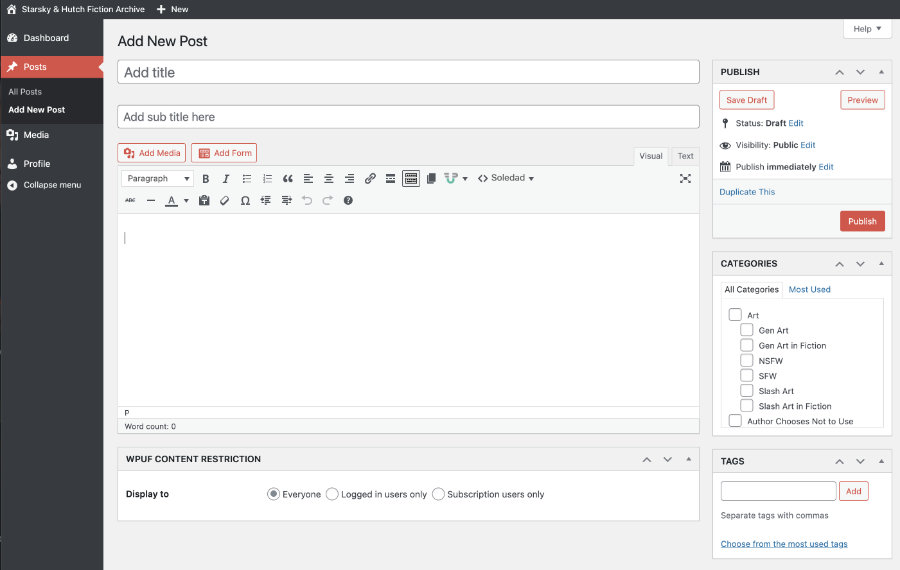The width and height of the screenshot is (900, 570).
Task: Move Categories panel up
Action: pos(839,264)
